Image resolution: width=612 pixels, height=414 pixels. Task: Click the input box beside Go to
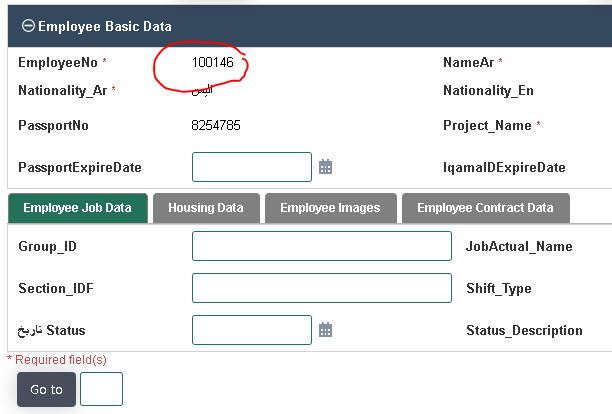coord(101,389)
